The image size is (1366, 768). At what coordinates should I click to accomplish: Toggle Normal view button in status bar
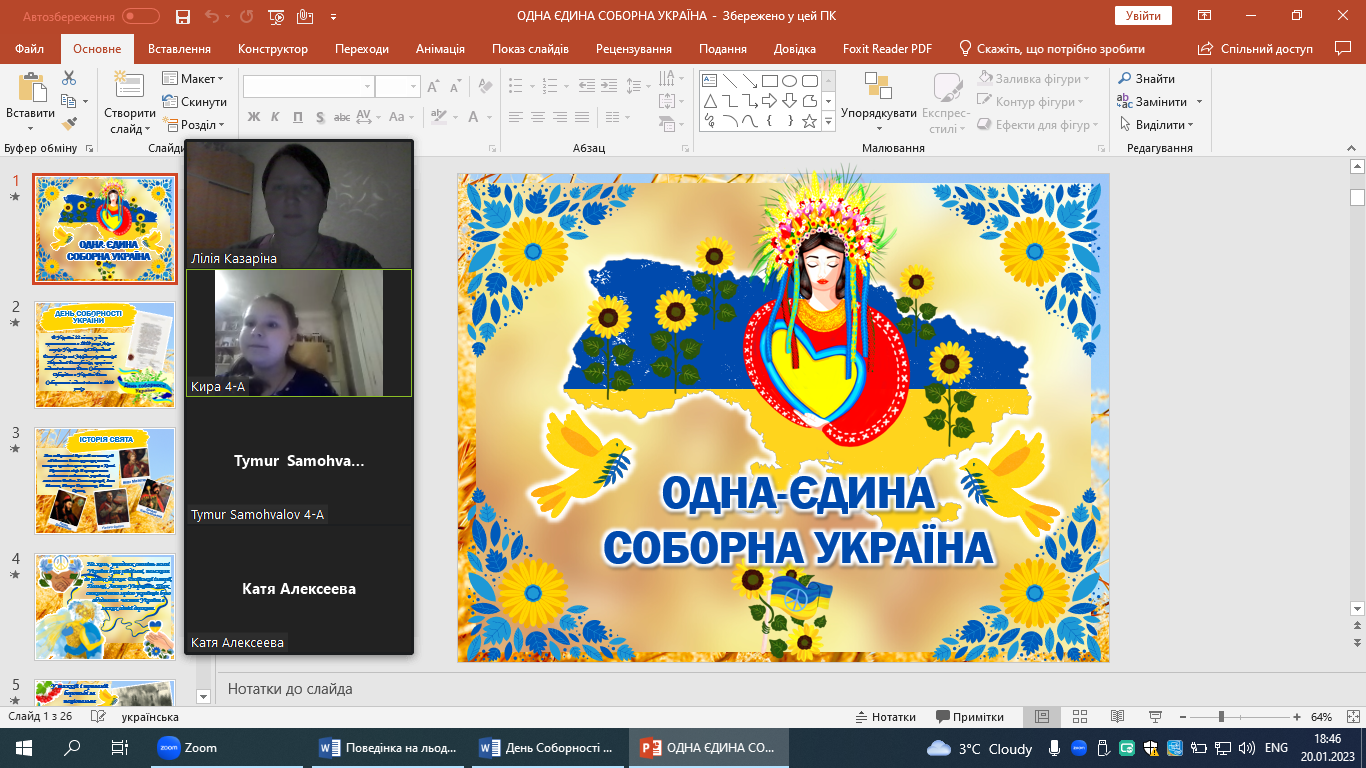[1041, 717]
